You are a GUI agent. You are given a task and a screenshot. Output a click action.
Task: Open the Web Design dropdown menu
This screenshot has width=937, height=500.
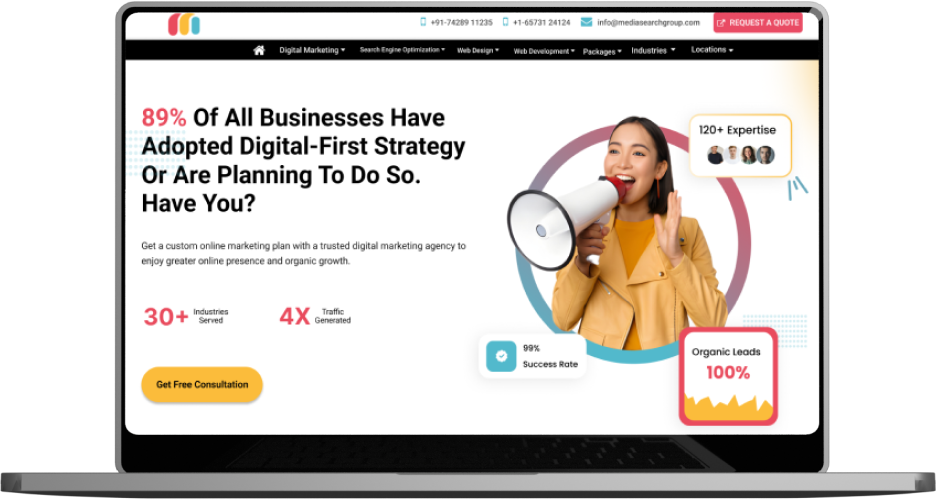(478, 51)
